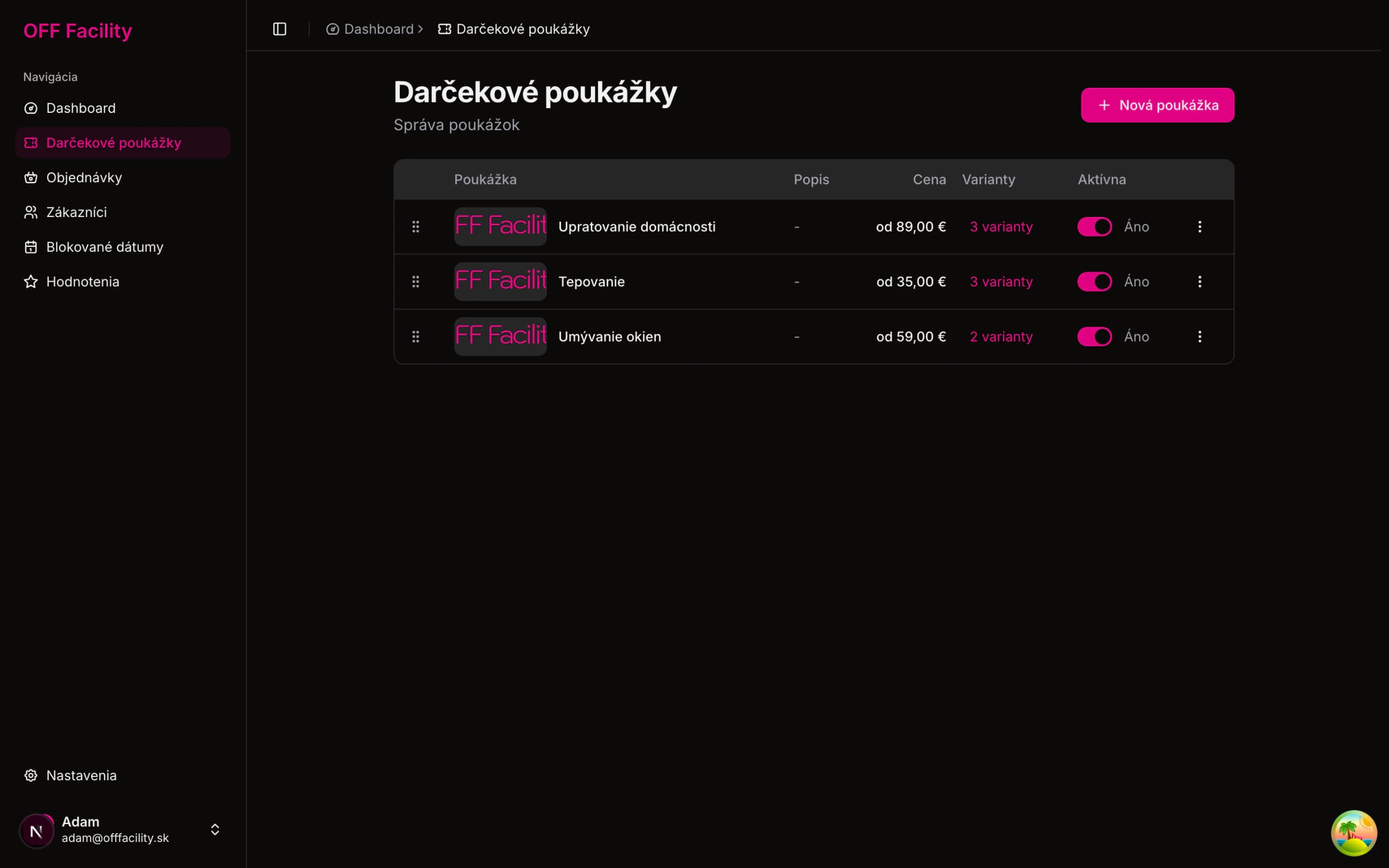Screen dimensions: 1389x868
Task: Open the actions menu for Umývanie okien
Action: pos(1200,336)
